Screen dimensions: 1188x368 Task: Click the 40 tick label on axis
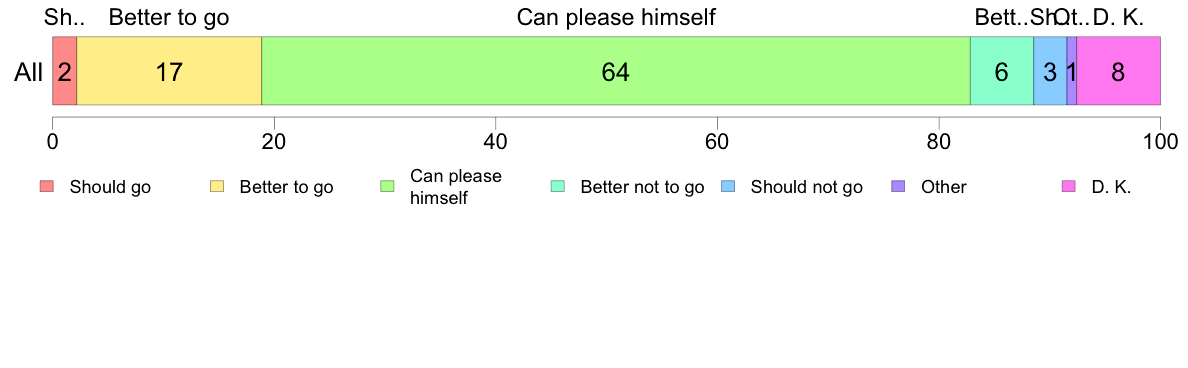click(x=495, y=141)
